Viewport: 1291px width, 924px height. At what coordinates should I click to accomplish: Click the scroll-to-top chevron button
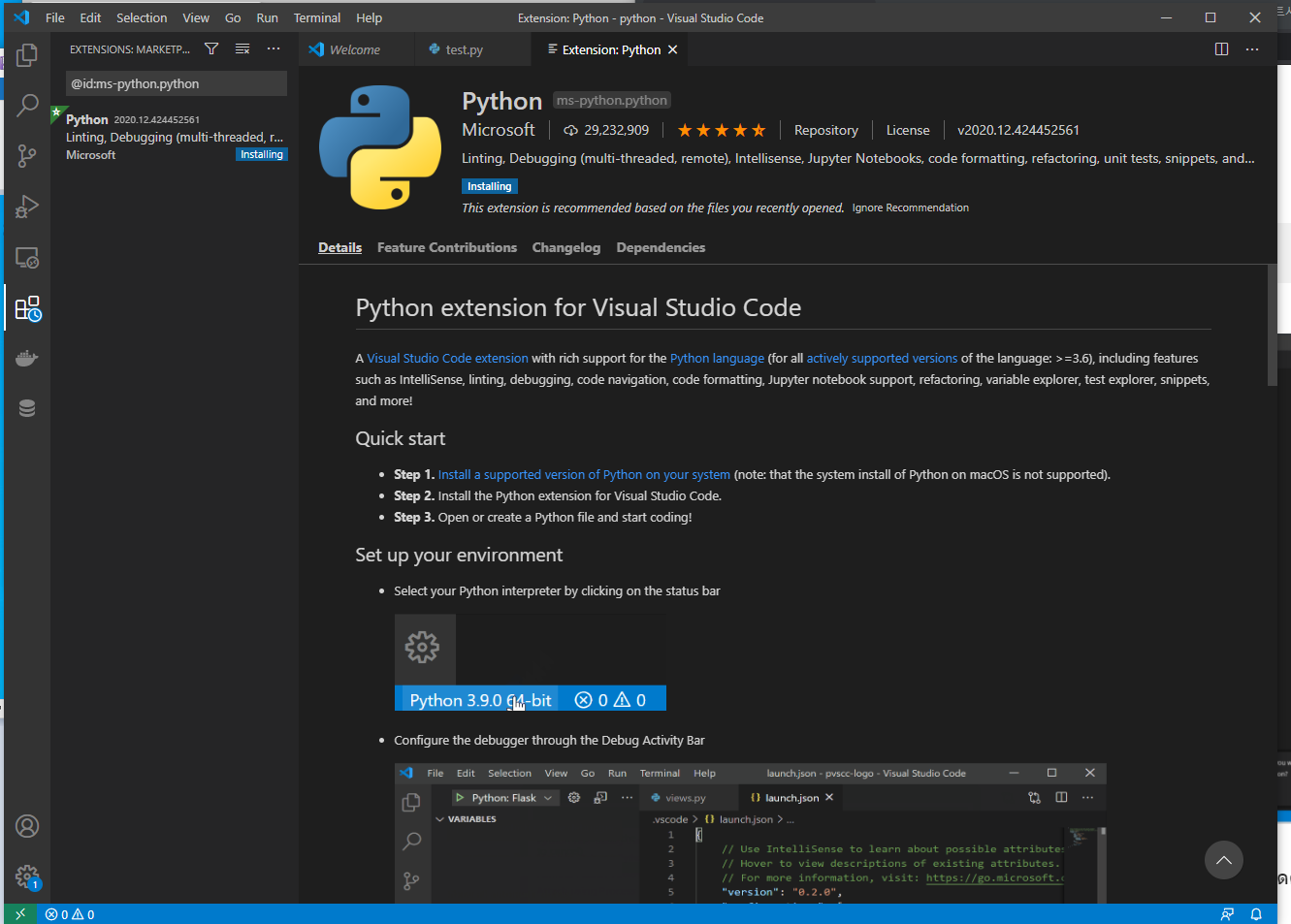pyautogui.click(x=1223, y=860)
